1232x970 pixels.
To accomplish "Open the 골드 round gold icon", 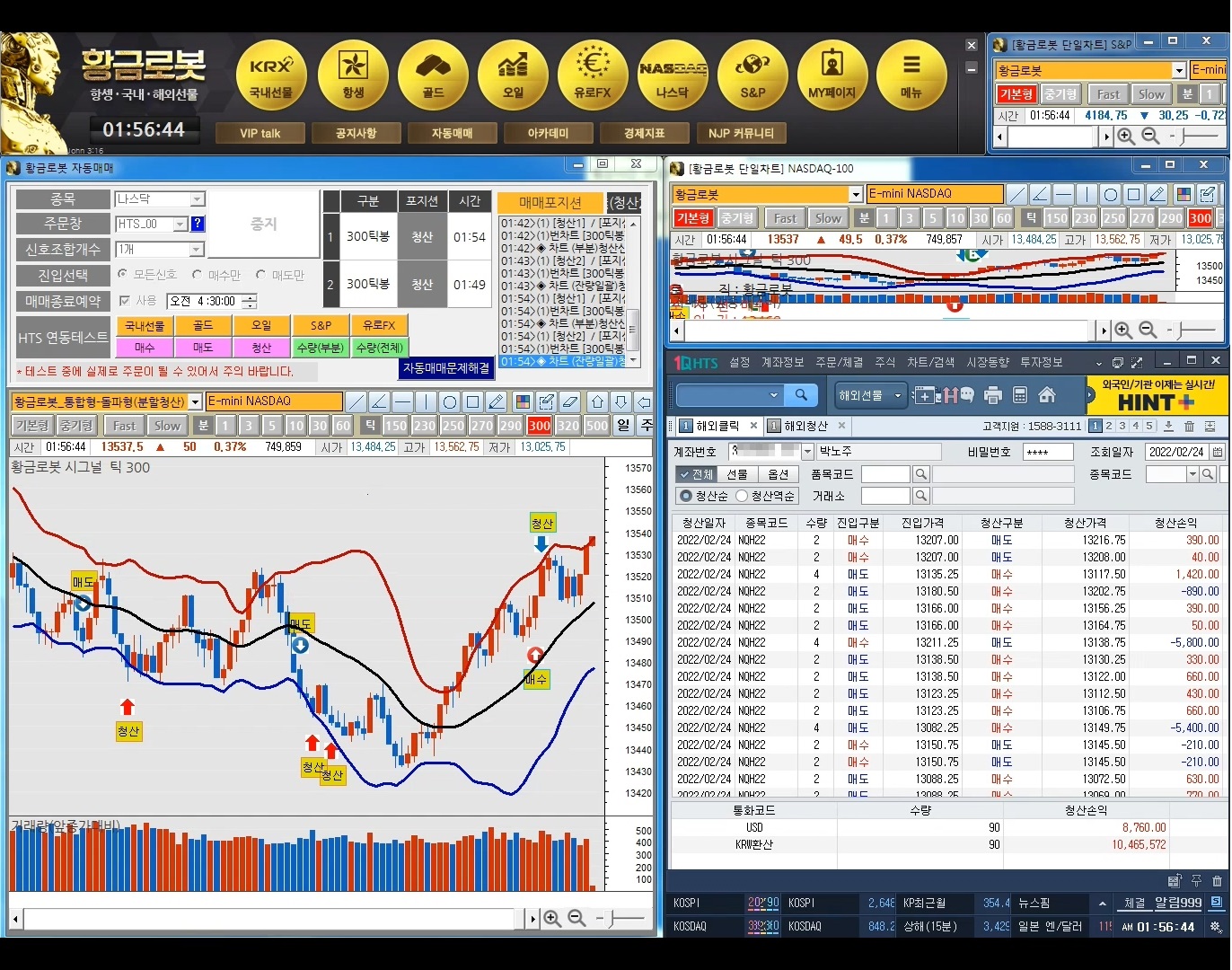I will (x=433, y=75).
